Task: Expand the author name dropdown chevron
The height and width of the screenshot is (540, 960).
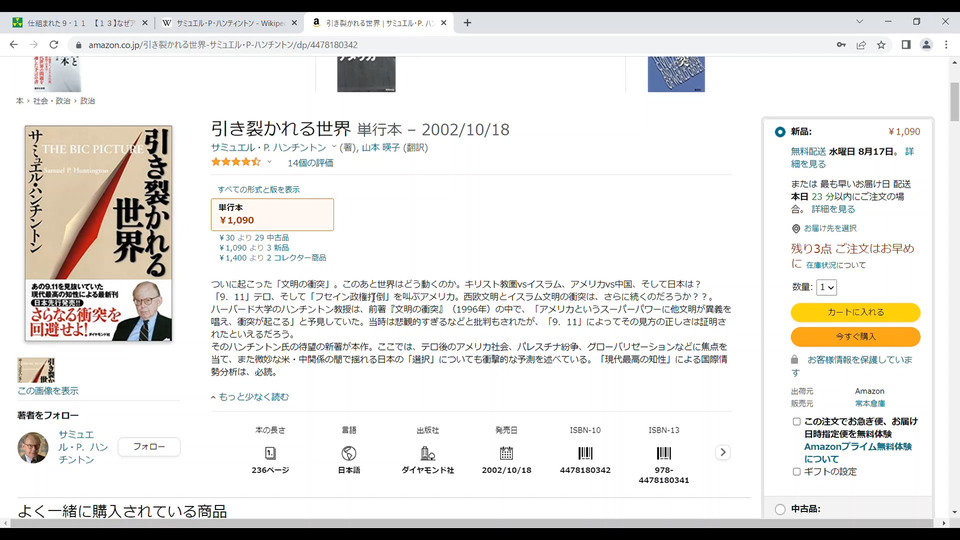Action: pyautogui.click(x=334, y=147)
